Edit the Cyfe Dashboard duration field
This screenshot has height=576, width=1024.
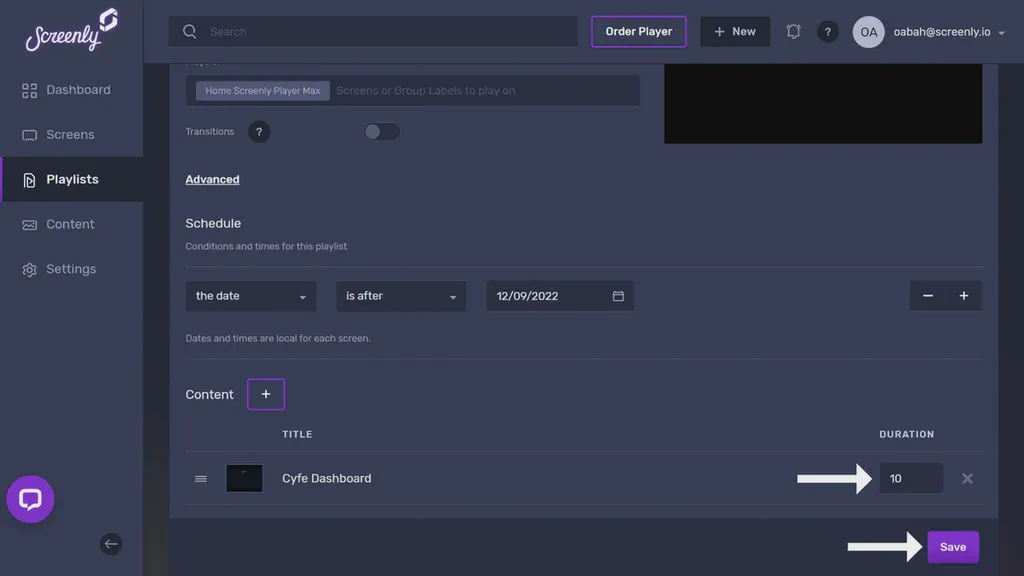(x=910, y=478)
